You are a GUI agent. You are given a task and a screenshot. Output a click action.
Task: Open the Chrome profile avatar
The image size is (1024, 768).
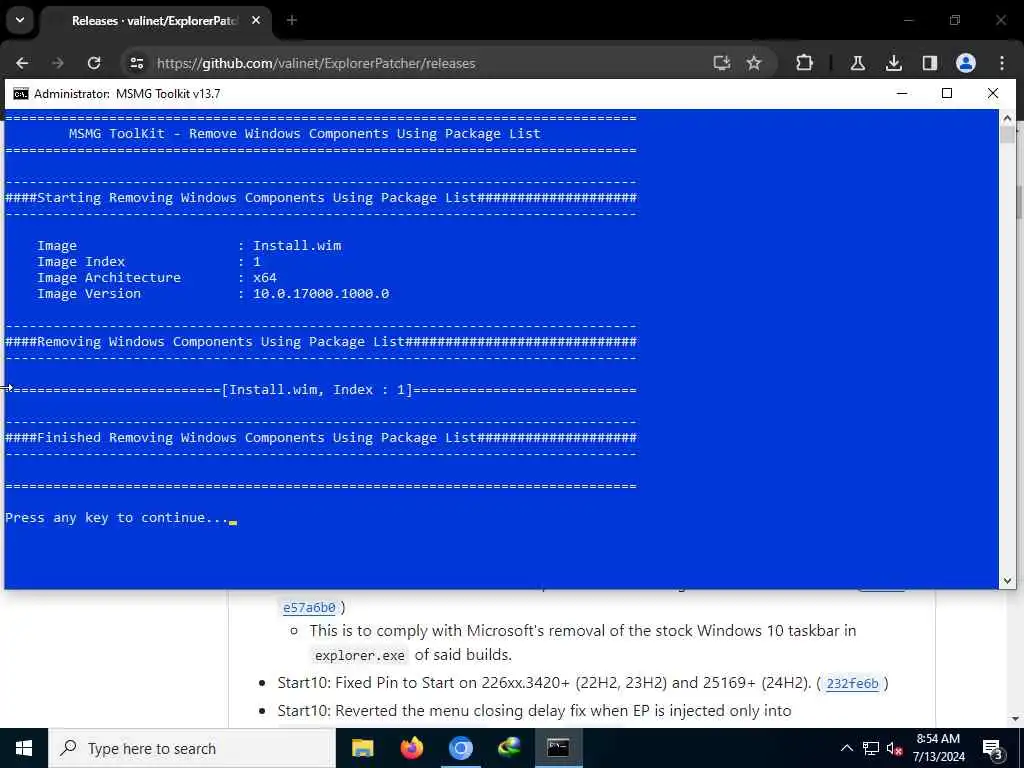tap(966, 63)
